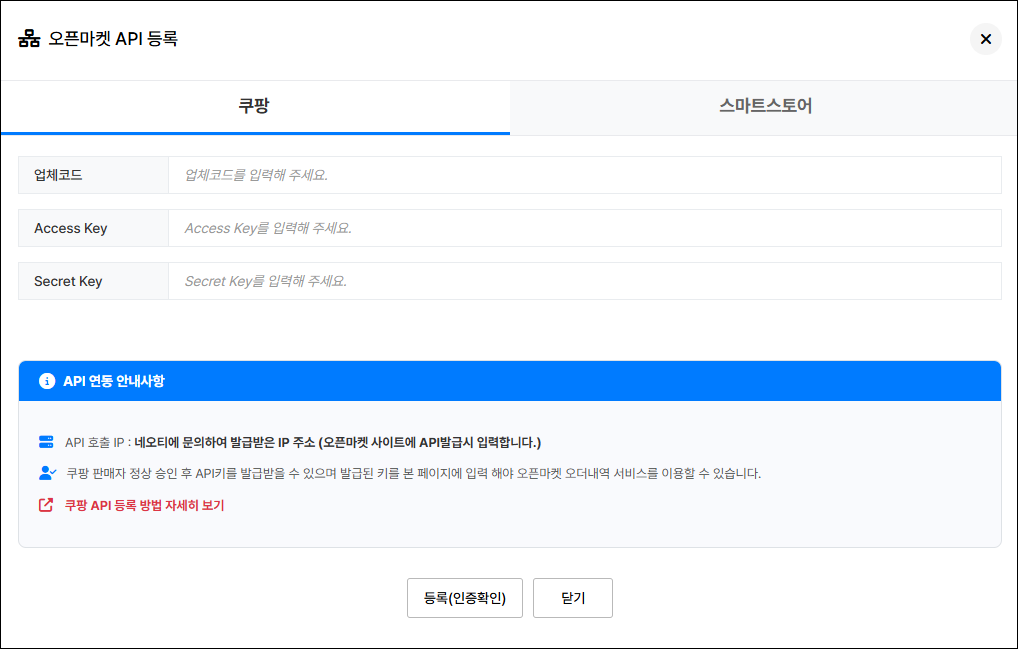Open the 스마트스토어 tab
The width and height of the screenshot is (1018, 649).
click(764, 106)
